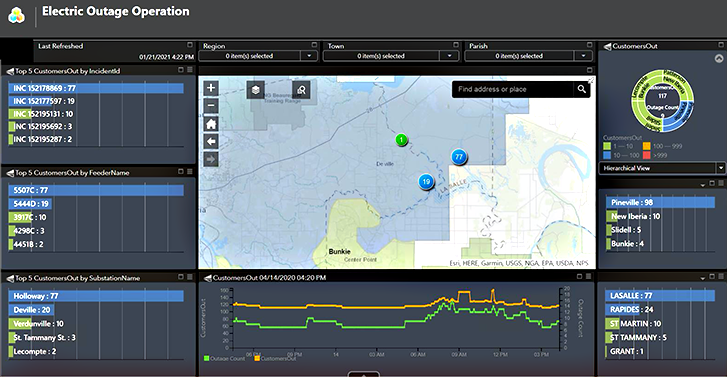Zoom in on the outage map

pyautogui.click(x=211, y=88)
